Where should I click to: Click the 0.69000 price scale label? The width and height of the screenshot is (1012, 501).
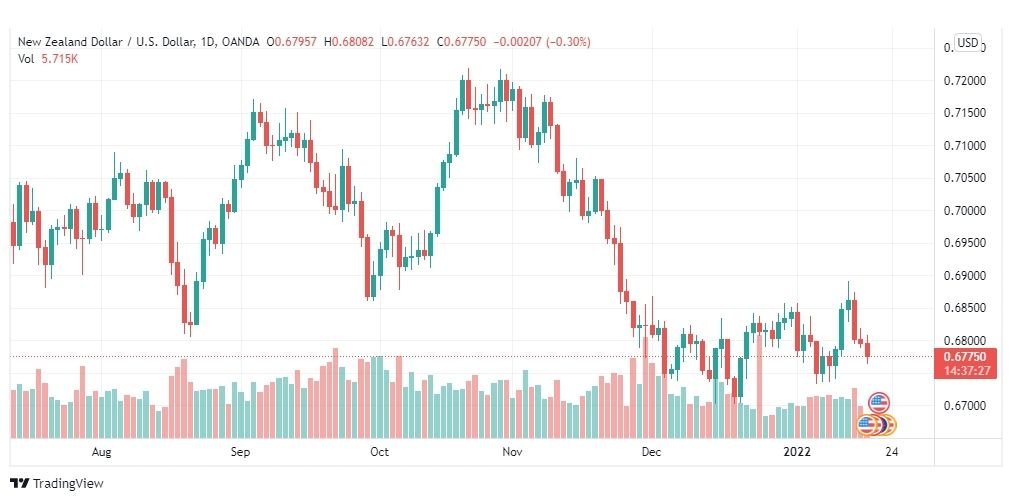pos(963,276)
